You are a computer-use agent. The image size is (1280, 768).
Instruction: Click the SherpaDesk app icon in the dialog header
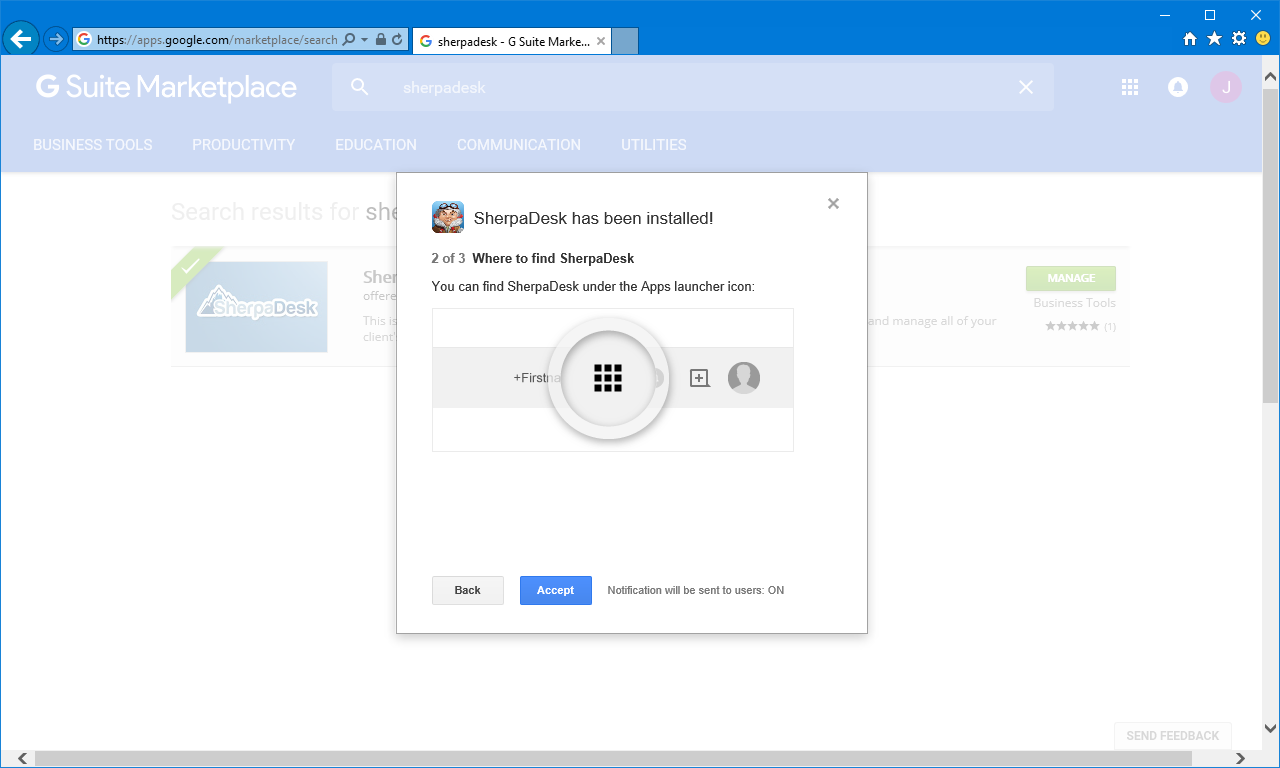[447, 217]
